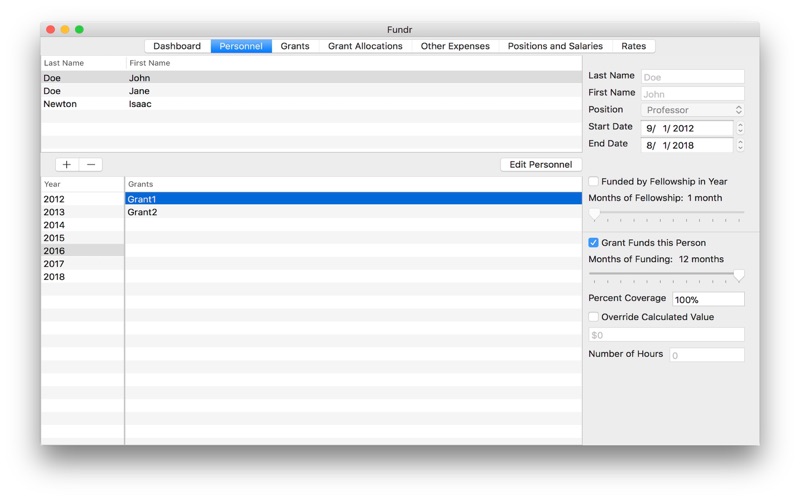The height and width of the screenshot is (500, 800).
Task: Click the Months of Funding slider handle
Action: [739, 276]
